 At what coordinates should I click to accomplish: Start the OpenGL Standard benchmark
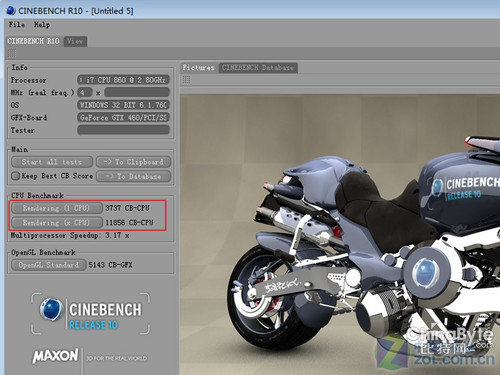pos(49,265)
